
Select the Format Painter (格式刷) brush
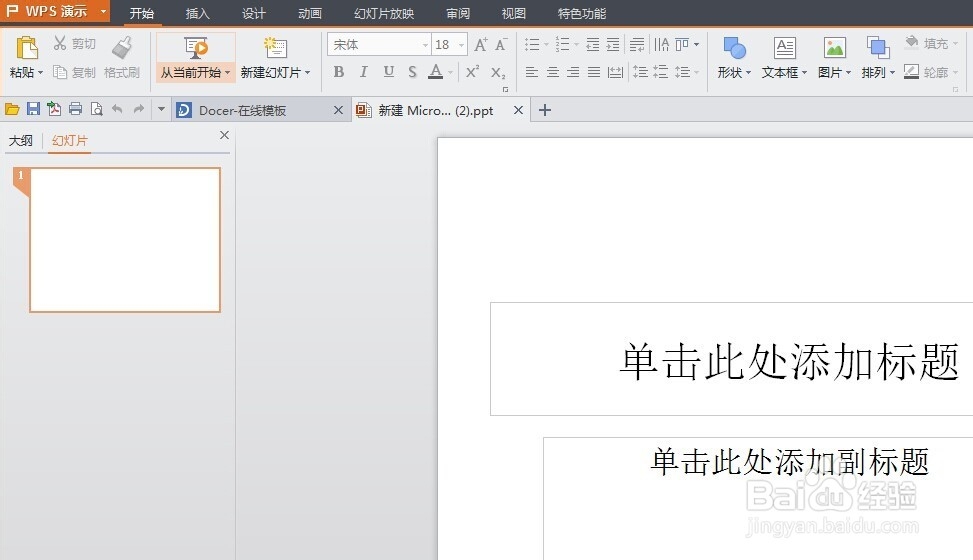[x=122, y=48]
